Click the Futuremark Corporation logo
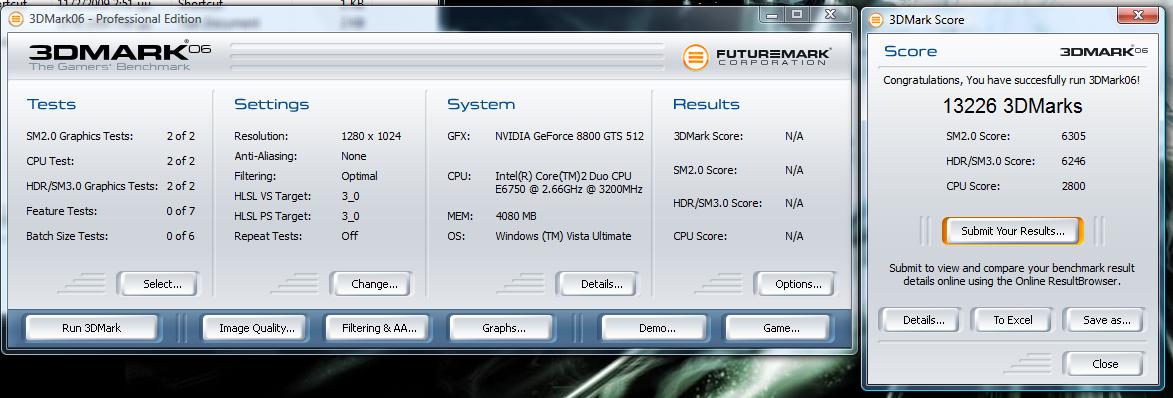Screen dimensions: 1173x398 click(756, 57)
